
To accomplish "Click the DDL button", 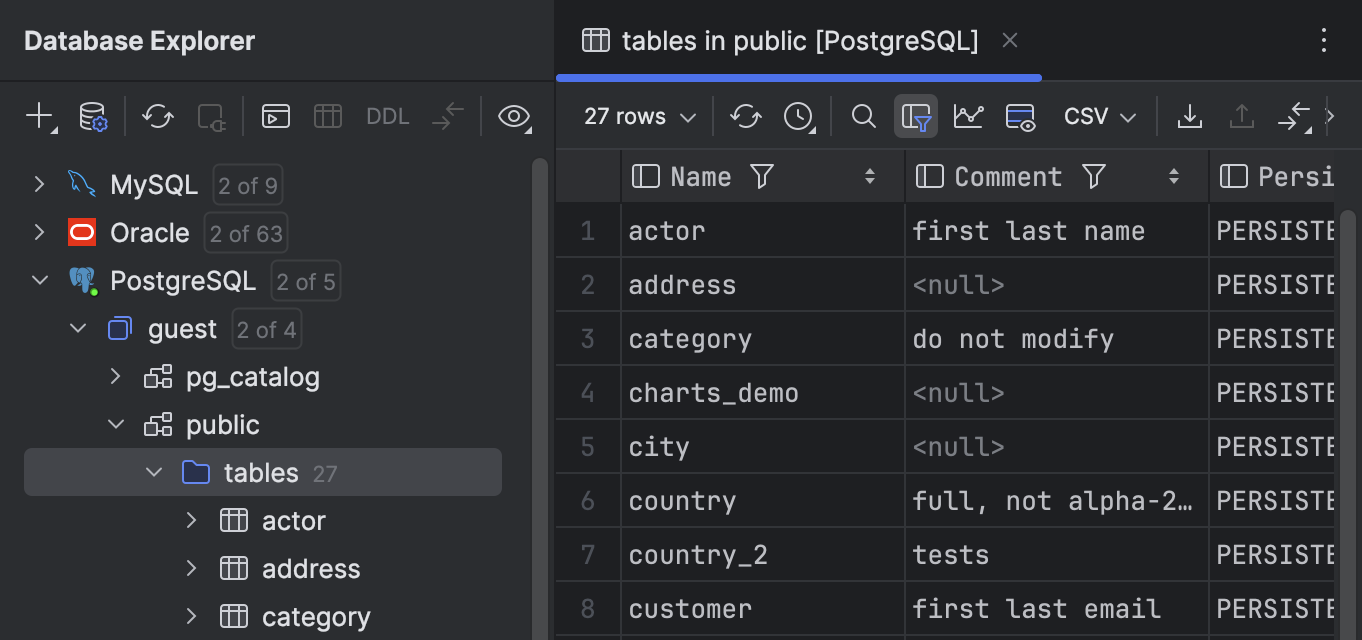I will point(388,116).
